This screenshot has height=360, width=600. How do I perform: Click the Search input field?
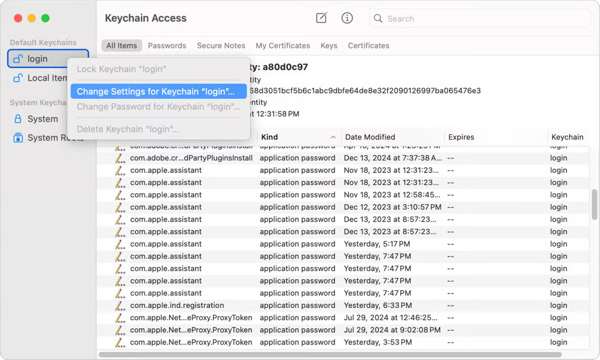480,18
